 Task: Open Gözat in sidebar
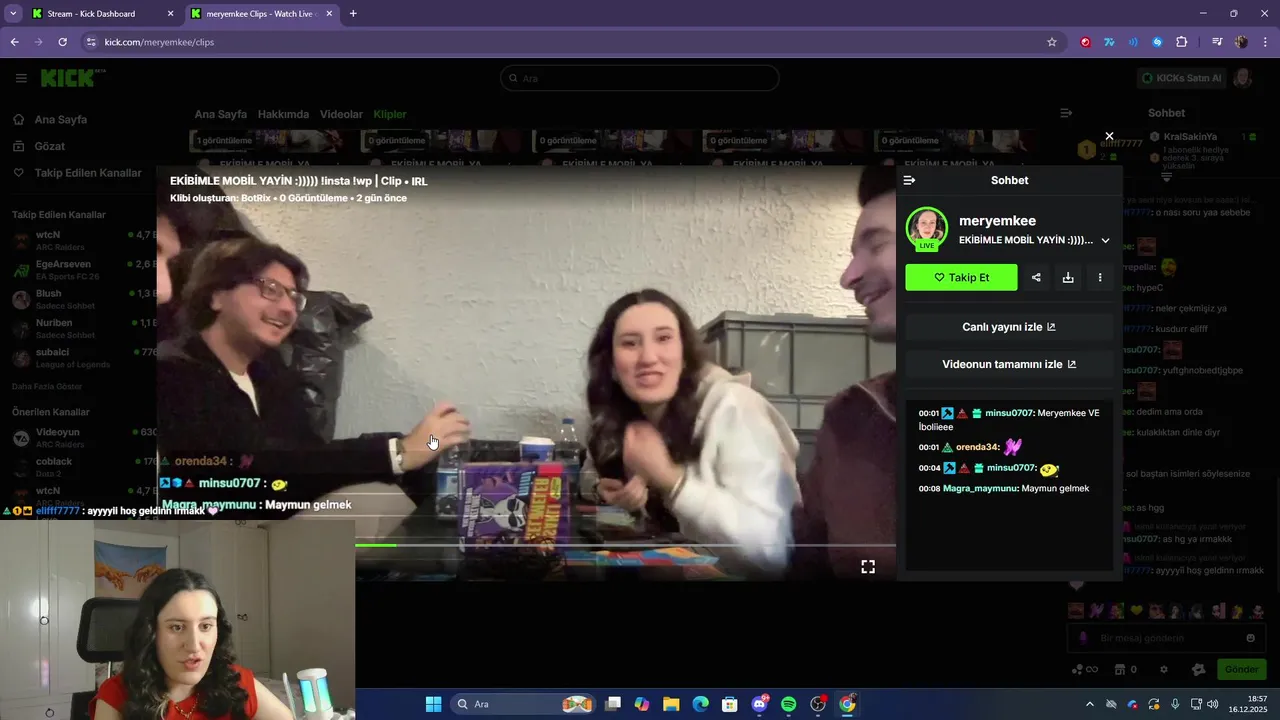click(49, 146)
